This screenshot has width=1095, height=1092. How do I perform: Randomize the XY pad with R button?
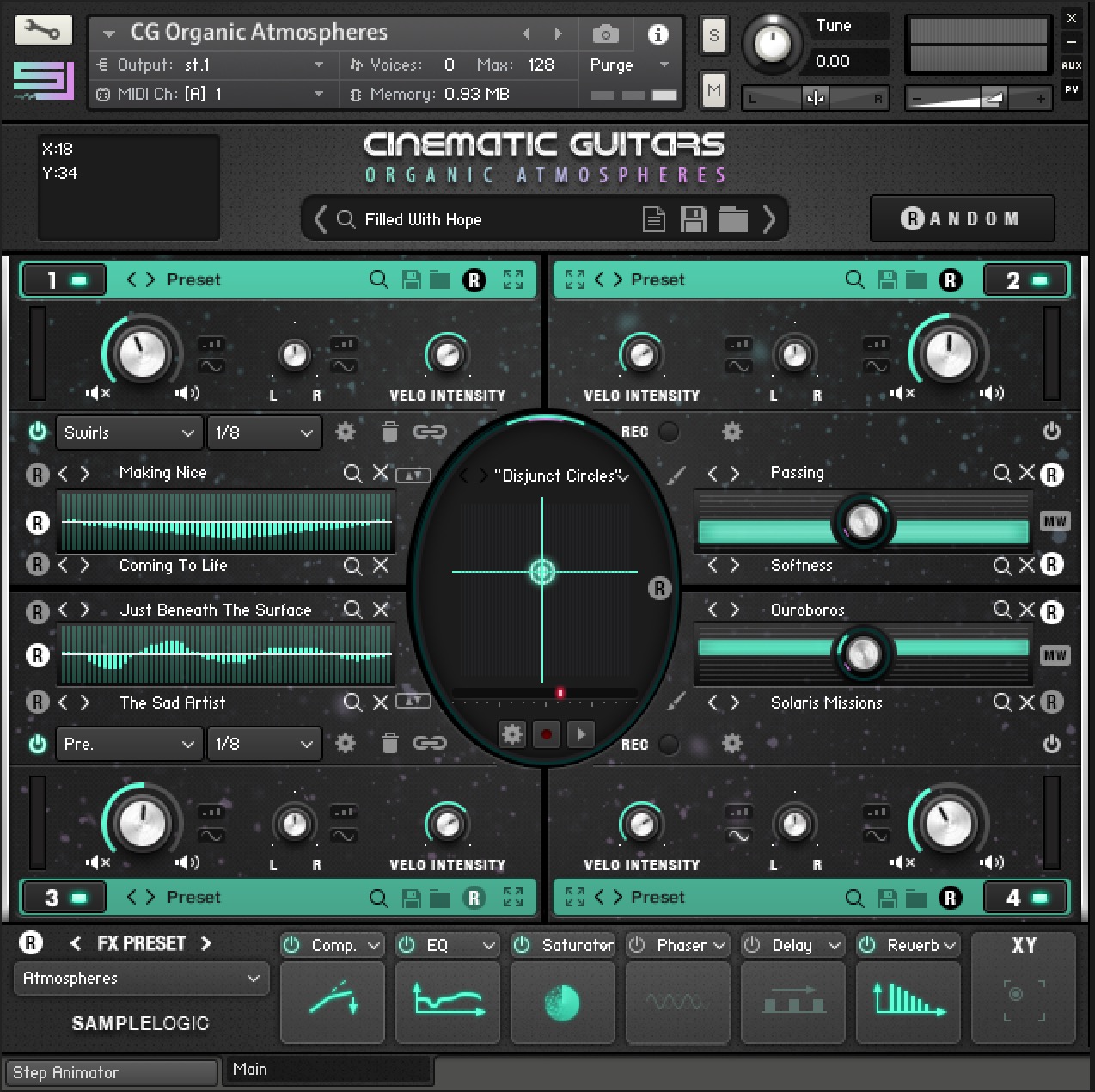tap(659, 588)
